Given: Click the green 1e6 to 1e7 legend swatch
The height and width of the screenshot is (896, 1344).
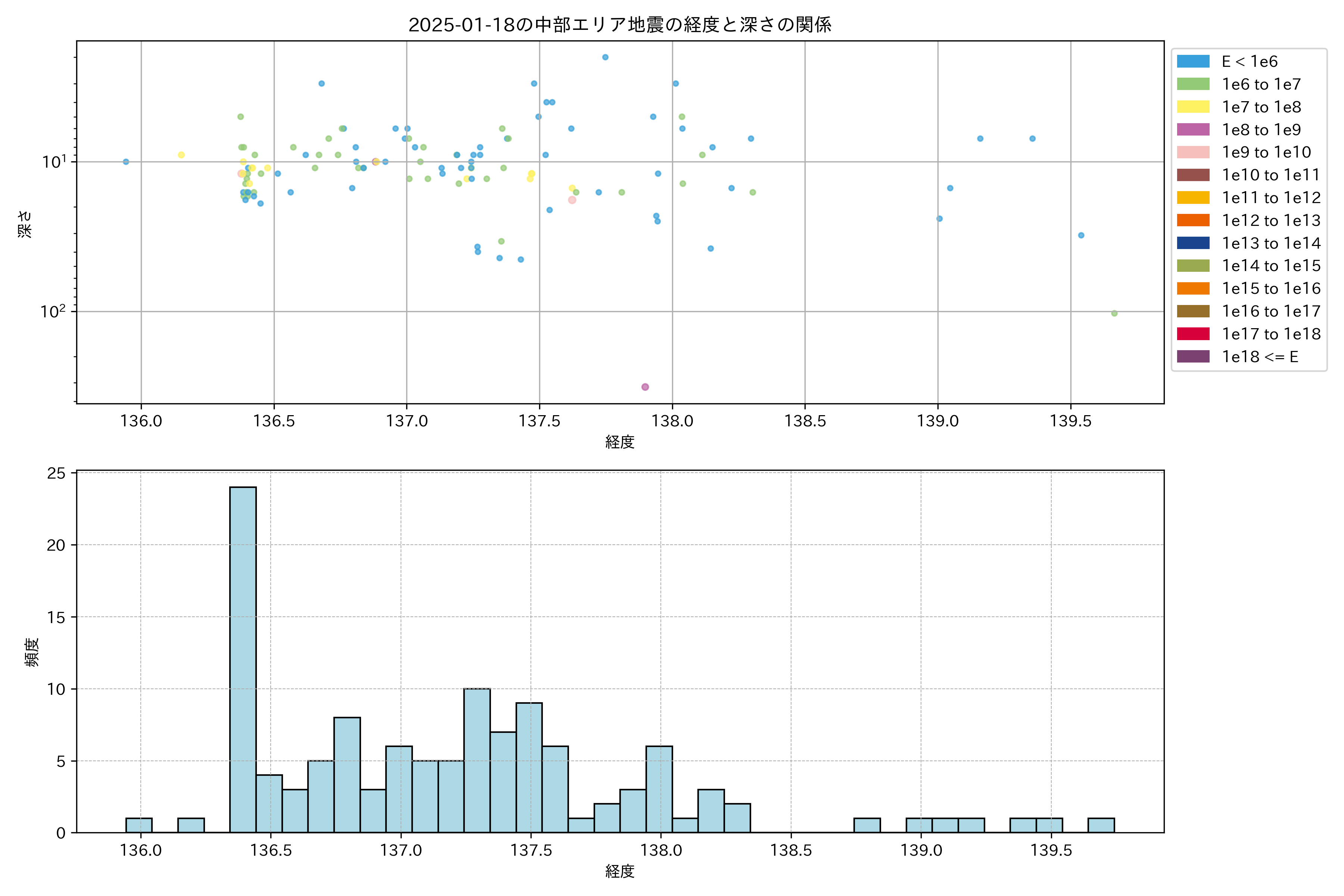Looking at the screenshot, I should pyautogui.click(x=1192, y=84).
